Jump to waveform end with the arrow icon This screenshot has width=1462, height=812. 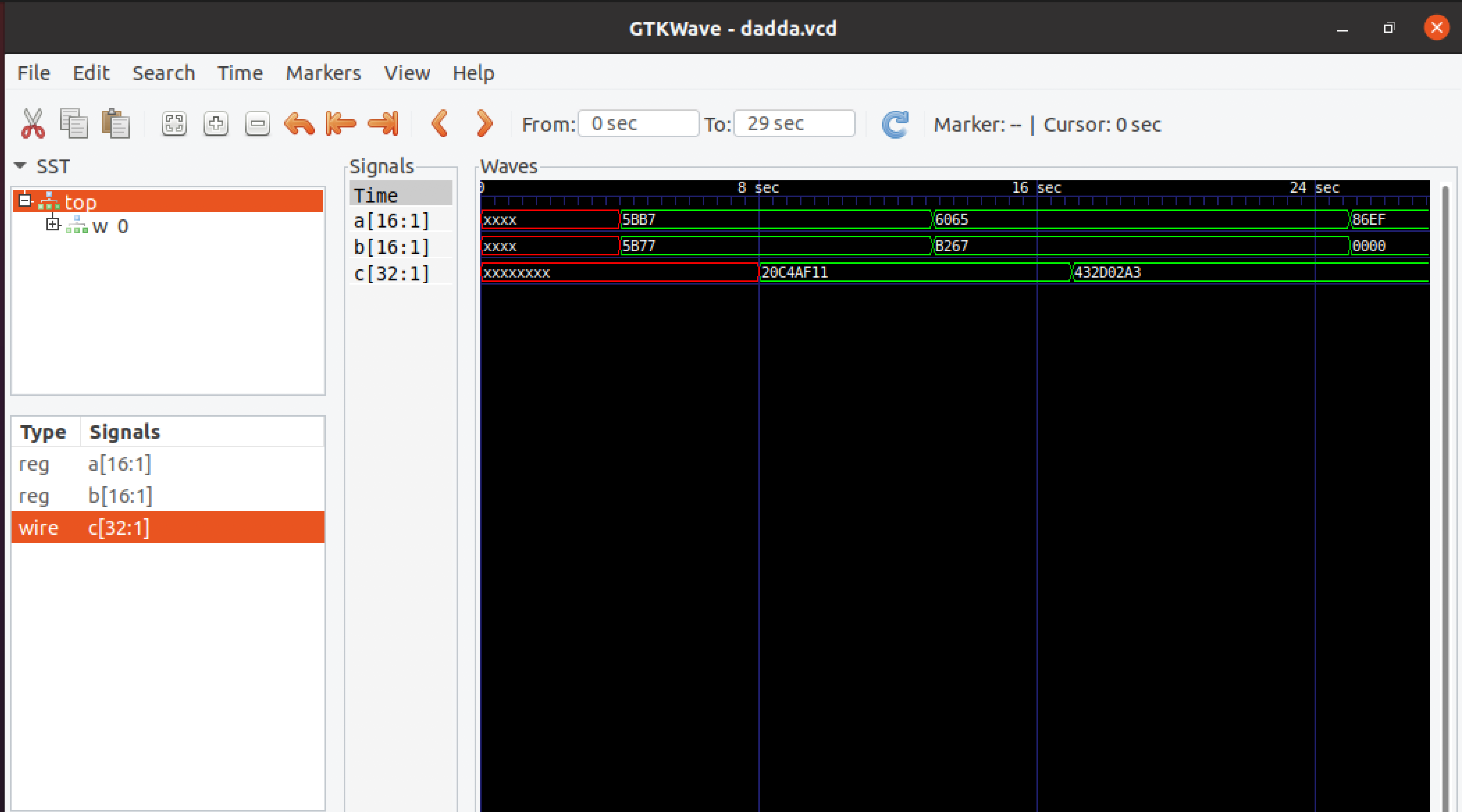[383, 123]
